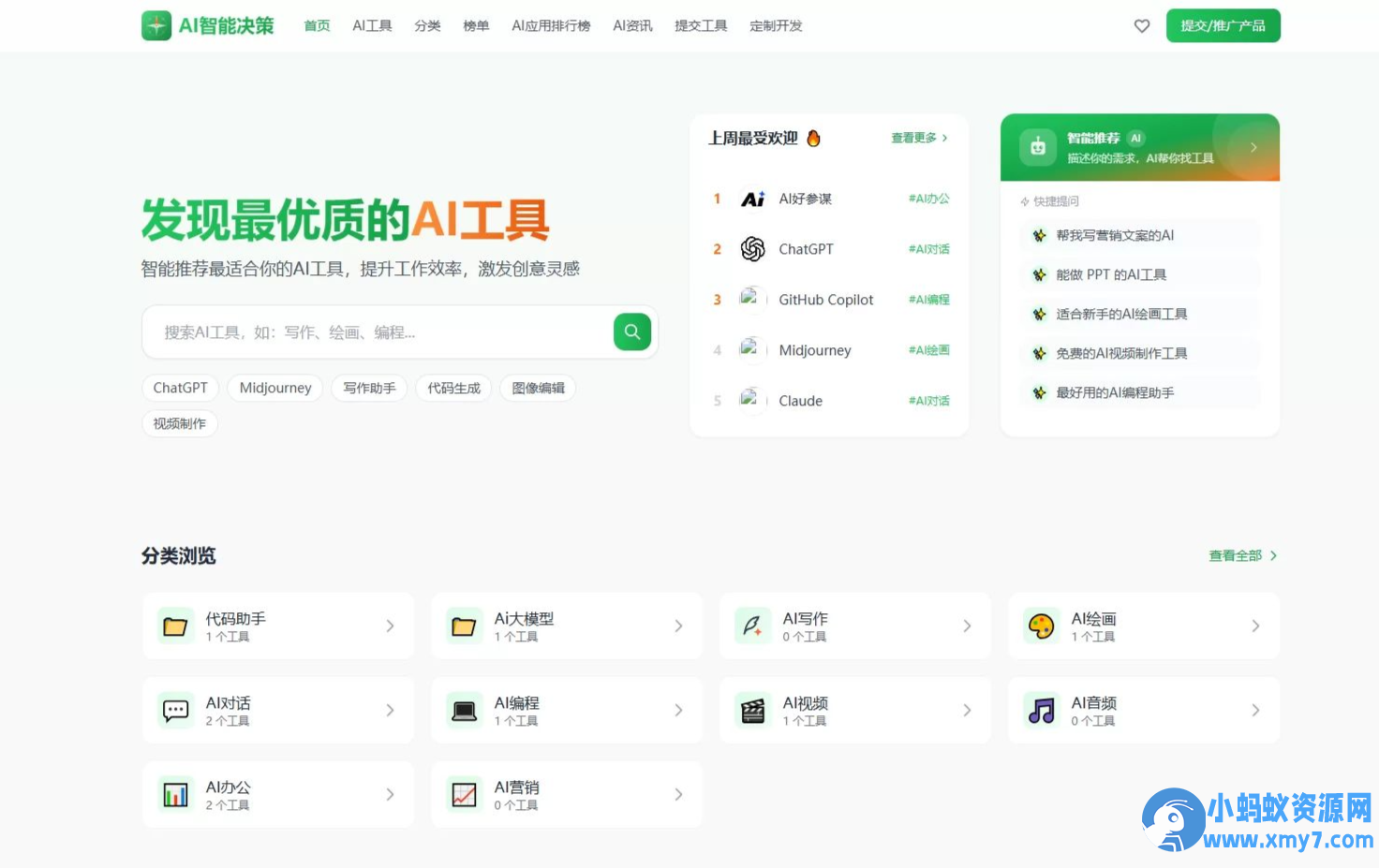The width and height of the screenshot is (1379, 868).
Task: Click the AI绘画 palette icon
Action: 1040,625
